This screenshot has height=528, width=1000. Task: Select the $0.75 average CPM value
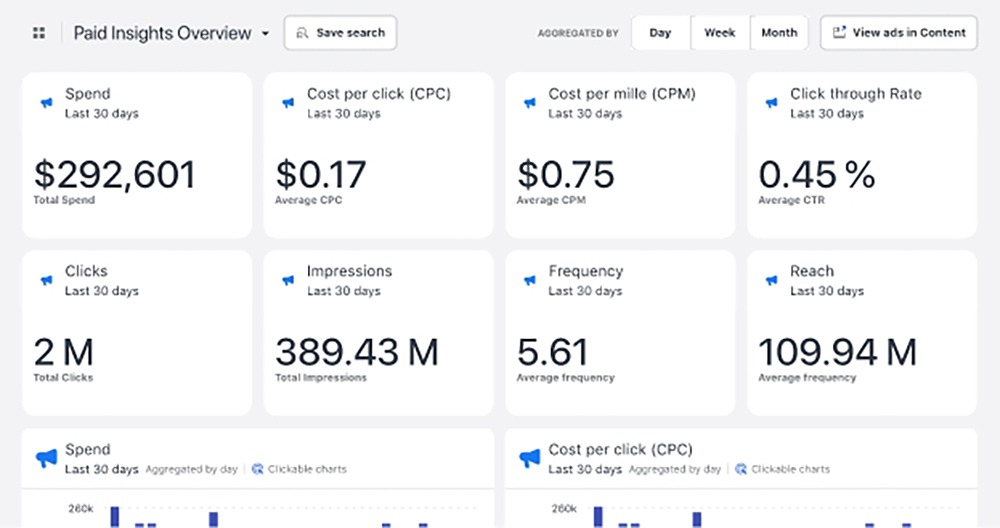click(566, 174)
